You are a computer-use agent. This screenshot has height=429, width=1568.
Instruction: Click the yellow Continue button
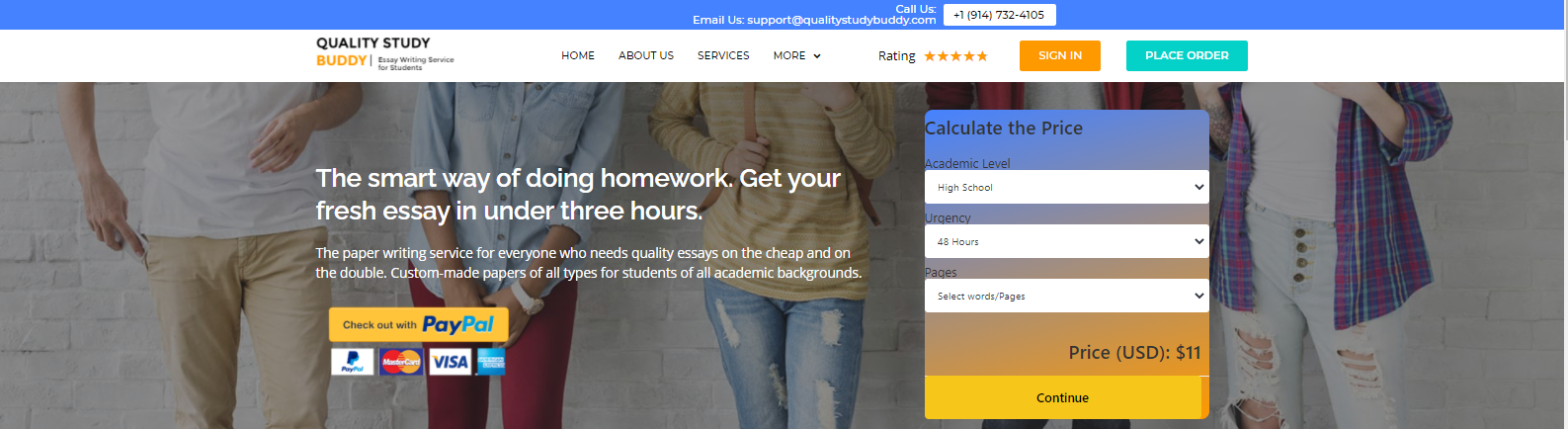point(1063,397)
